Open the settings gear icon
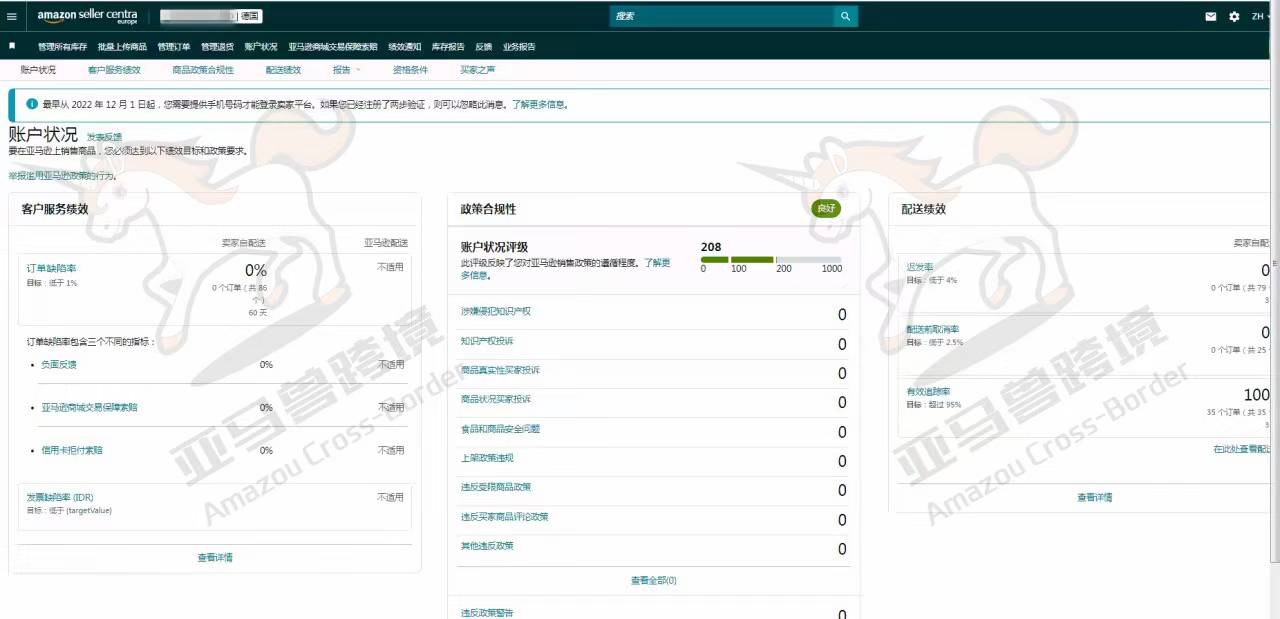Screen dimensions: 1280x619 [x=1234, y=16]
